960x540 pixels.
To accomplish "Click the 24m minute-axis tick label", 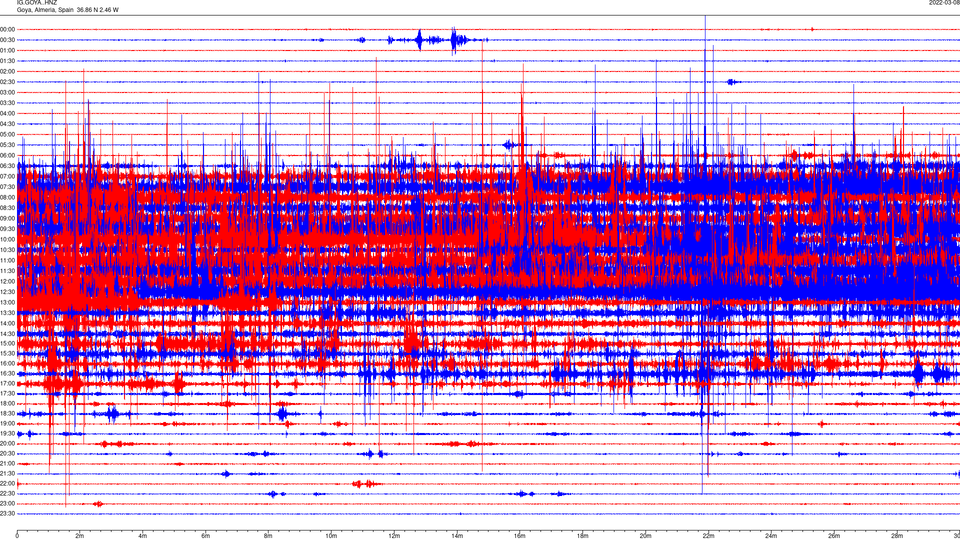I will pyautogui.click(x=771, y=536).
